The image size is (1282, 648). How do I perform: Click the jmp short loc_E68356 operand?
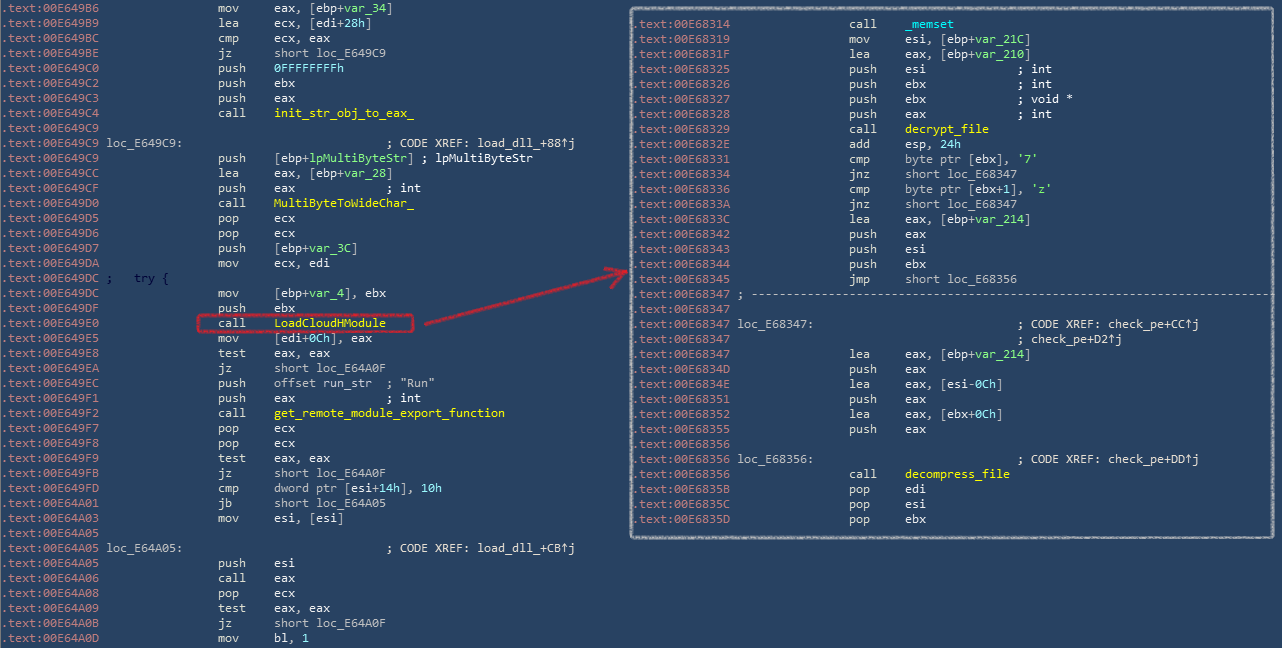coord(960,279)
